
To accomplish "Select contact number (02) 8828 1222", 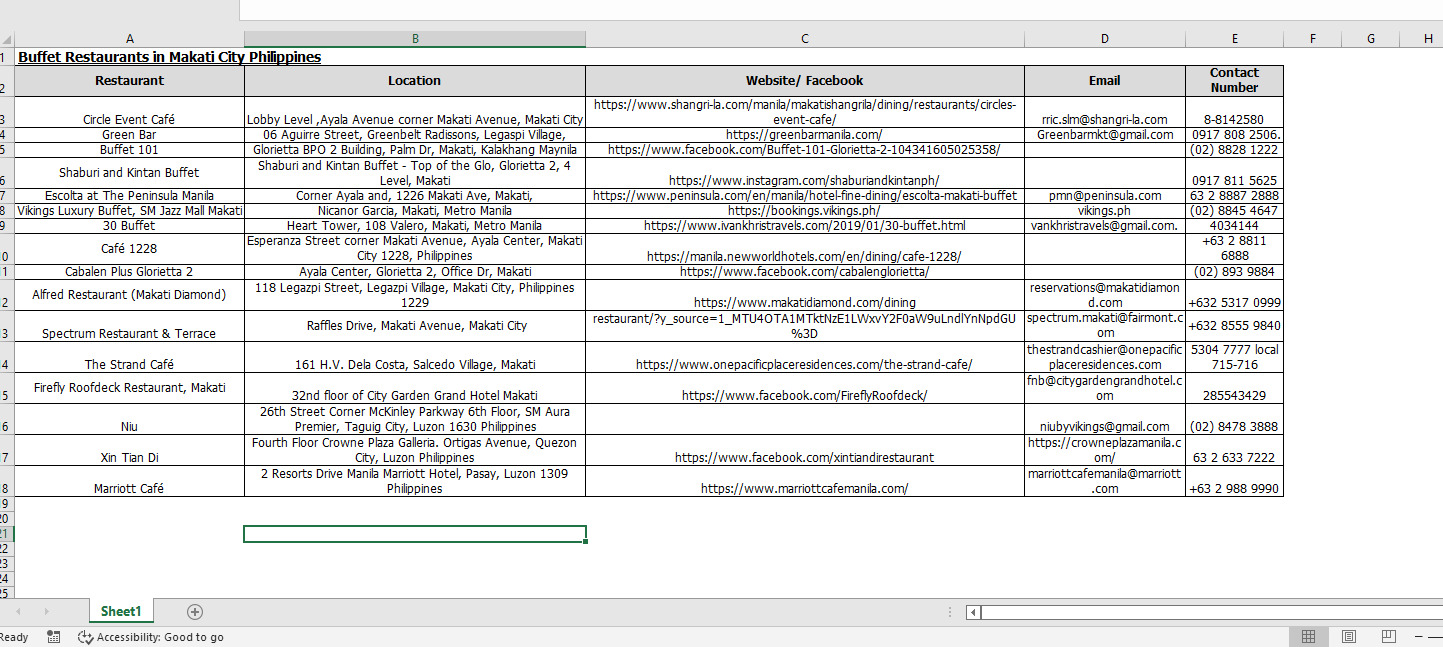I will coord(1234,150).
